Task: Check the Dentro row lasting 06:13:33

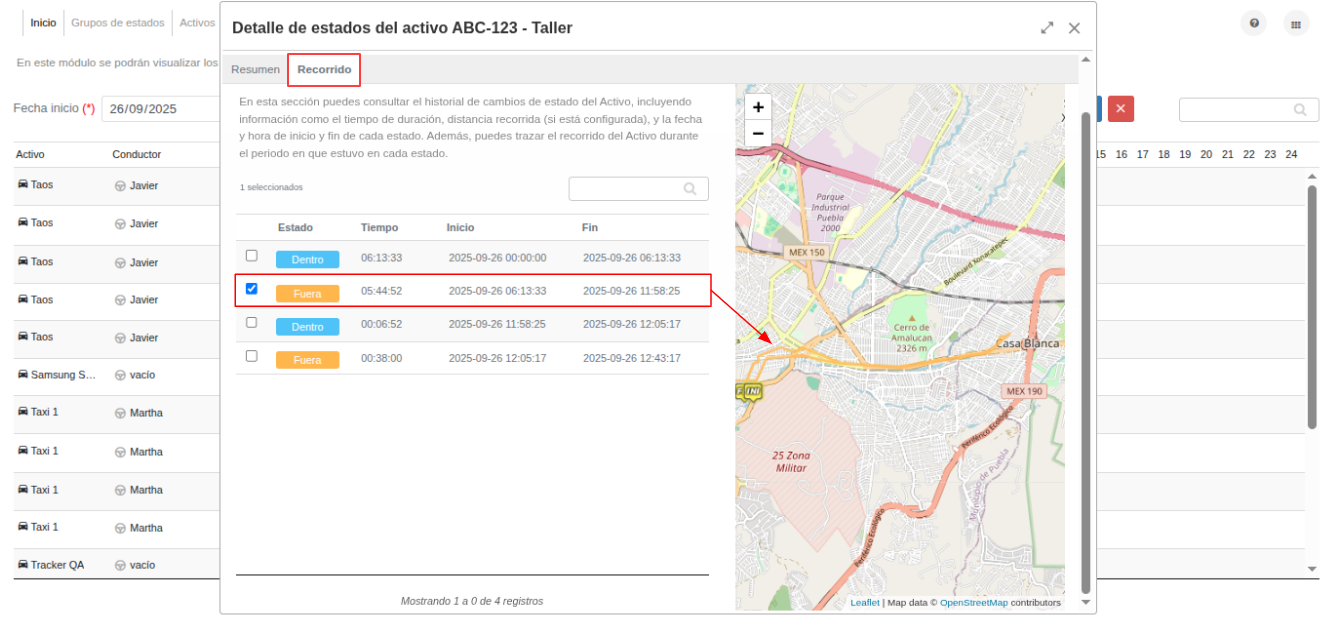Action: click(x=252, y=256)
